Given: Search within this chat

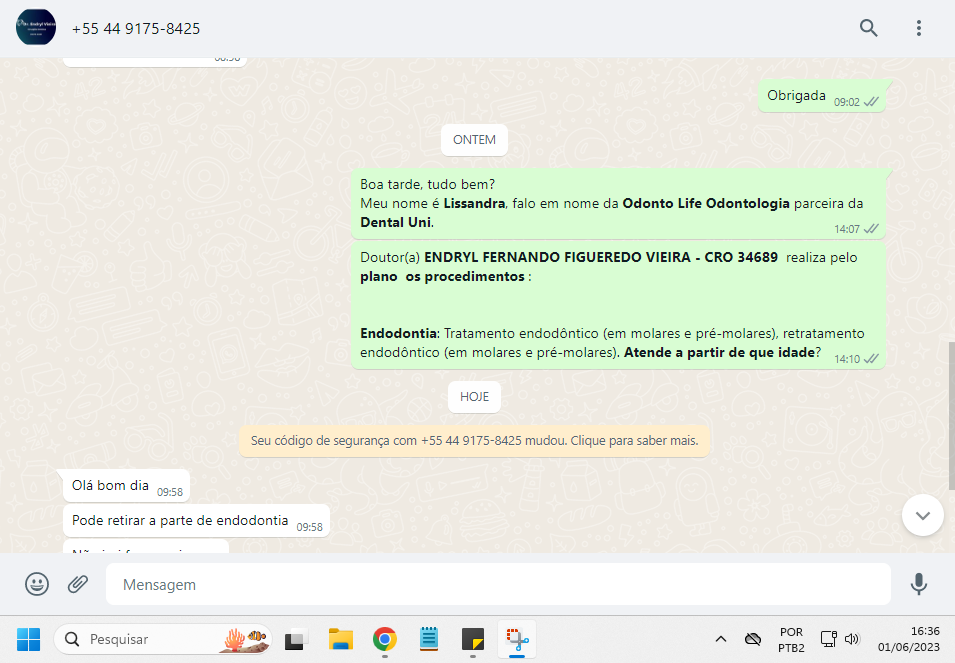Looking at the screenshot, I should pyautogui.click(x=869, y=28).
